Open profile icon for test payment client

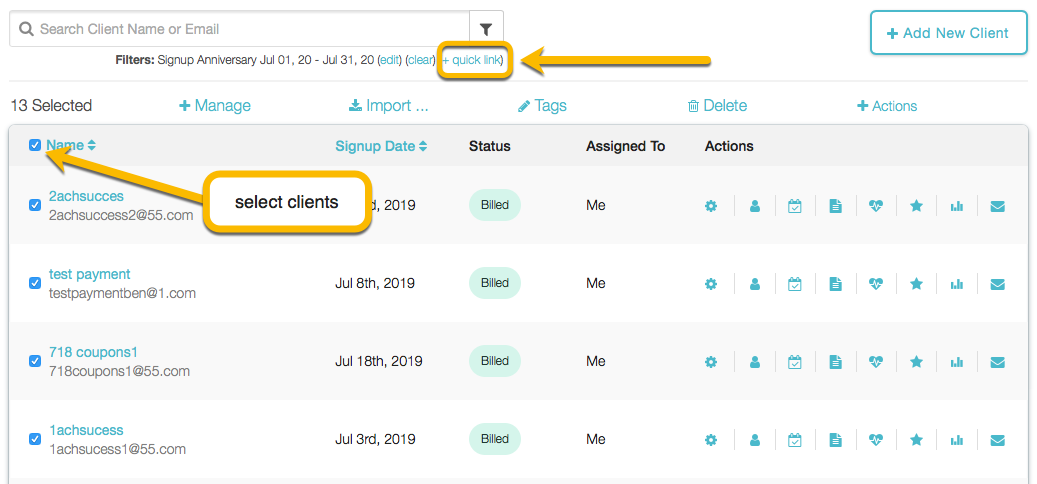click(755, 284)
